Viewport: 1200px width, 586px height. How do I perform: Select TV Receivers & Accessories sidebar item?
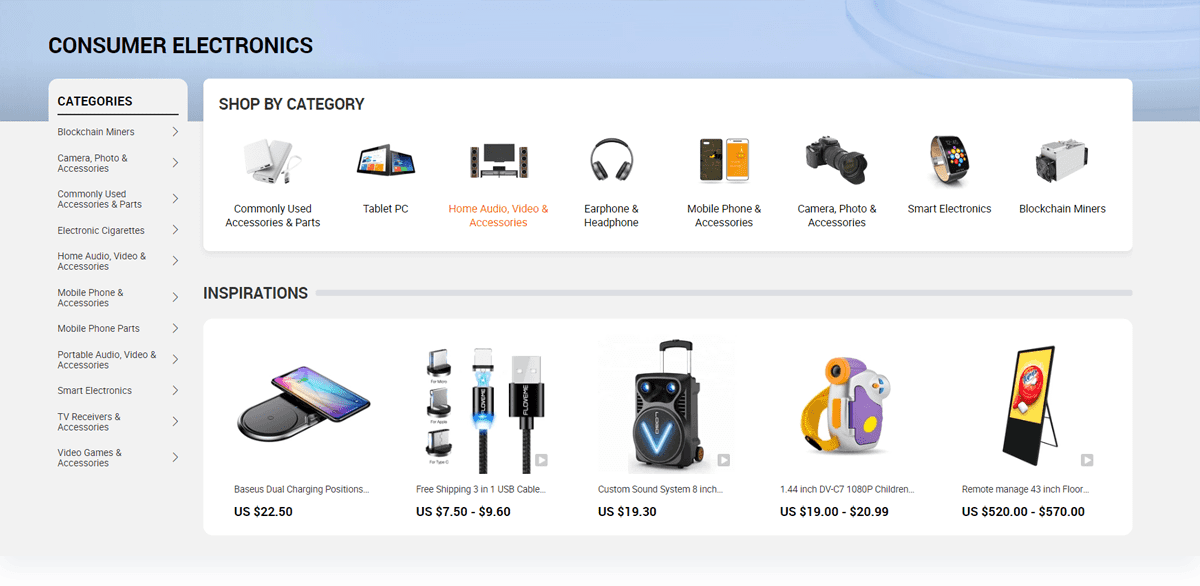coord(89,422)
